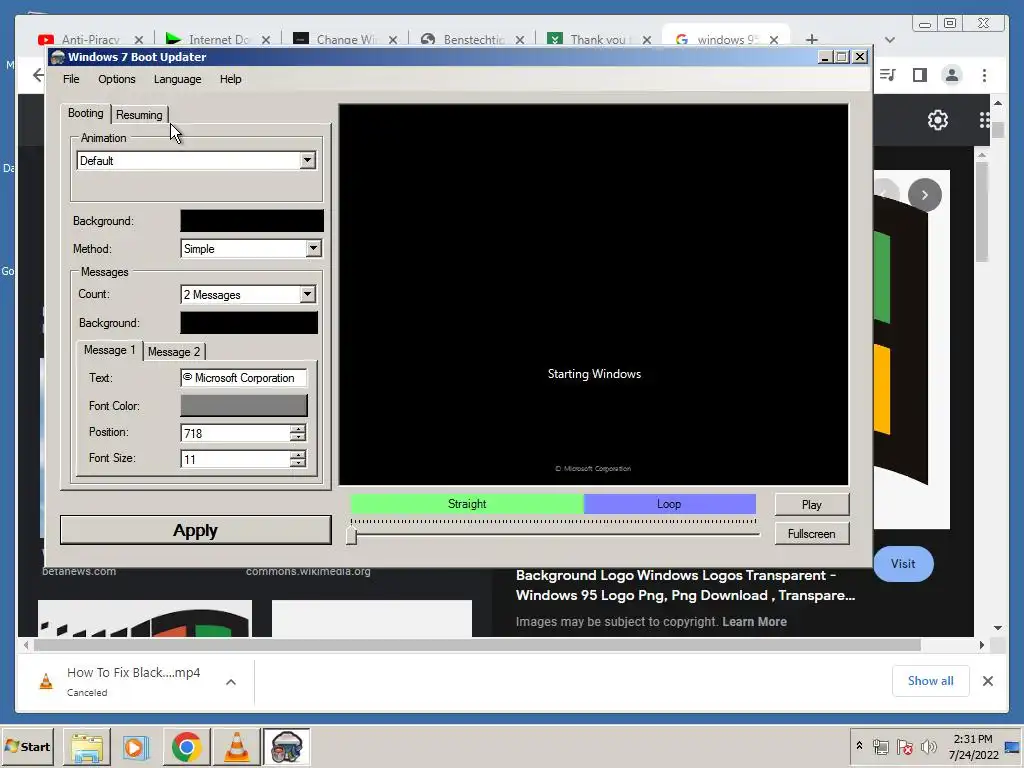This screenshot has width=1024, height=768.
Task: Switch to the Benstechtic Chrome tab
Action: [473, 40]
